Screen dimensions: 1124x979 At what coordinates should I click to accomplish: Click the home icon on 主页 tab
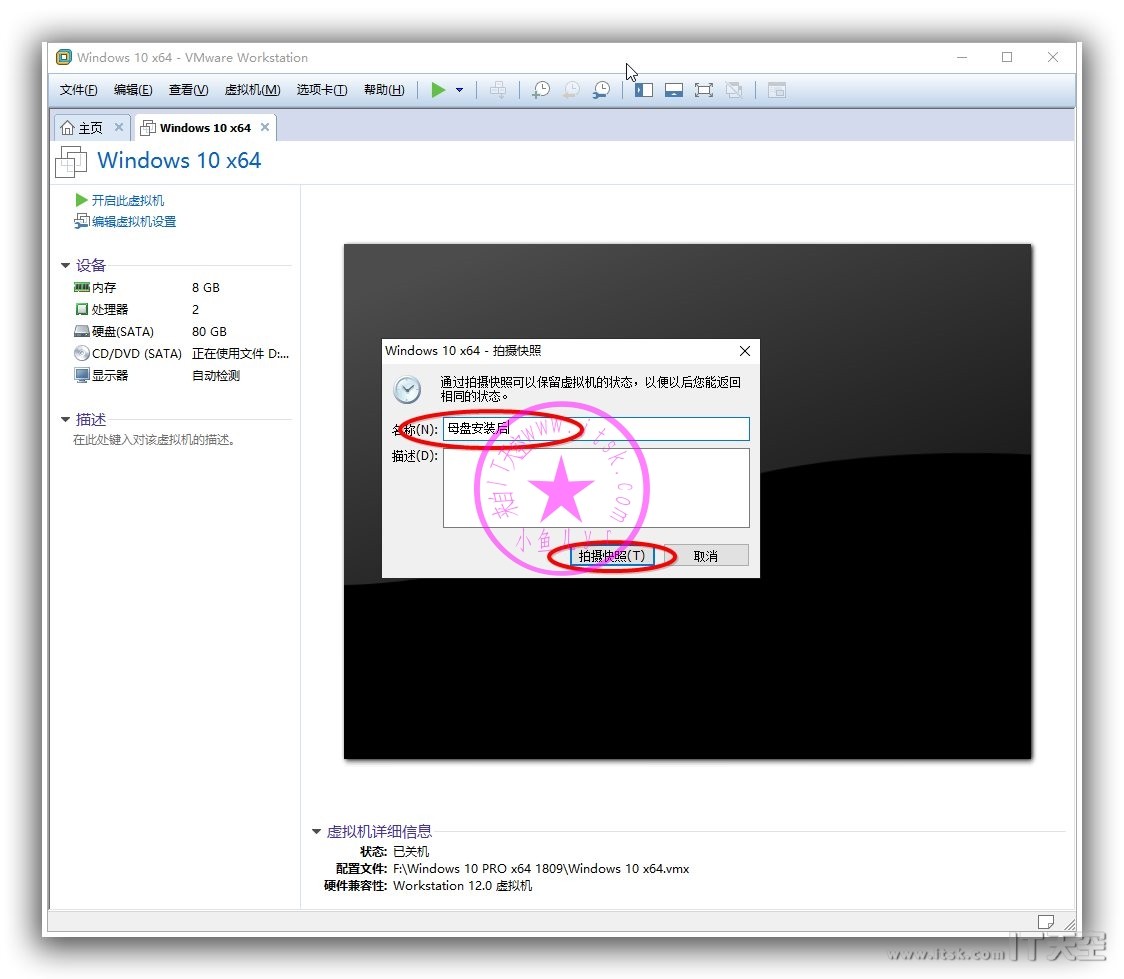pos(67,128)
